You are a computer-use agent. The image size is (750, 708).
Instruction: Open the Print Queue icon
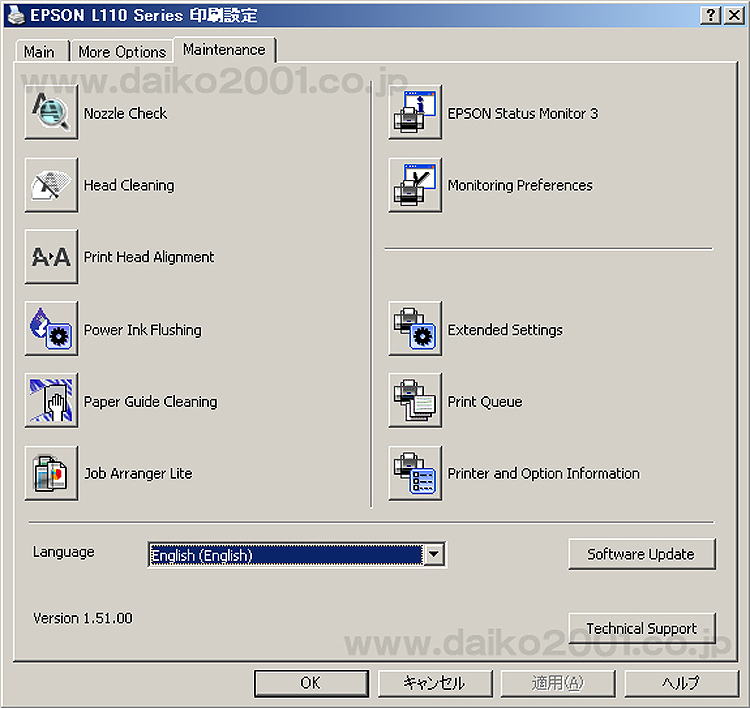[x=415, y=400]
